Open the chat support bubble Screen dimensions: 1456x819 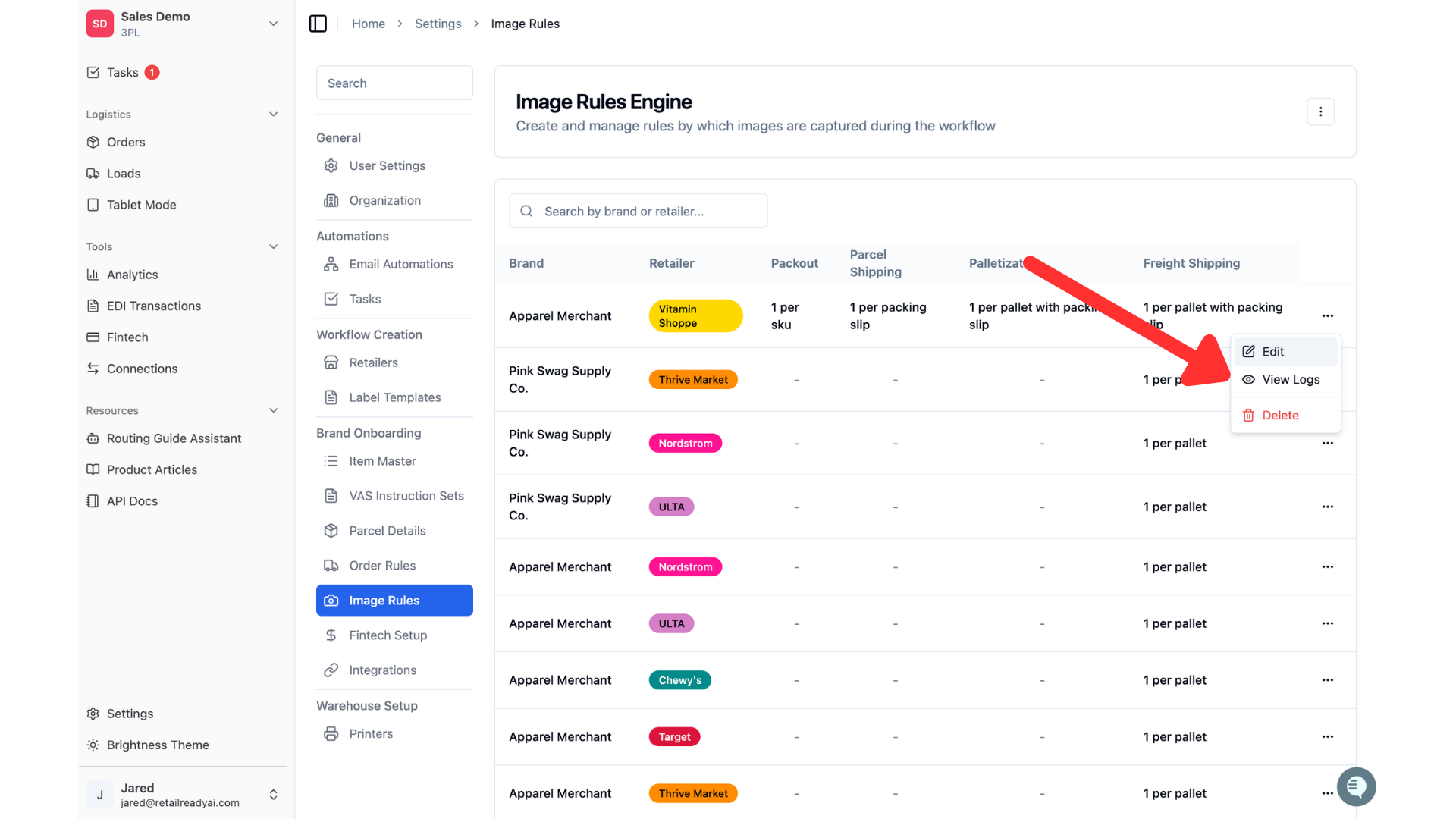click(1356, 786)
